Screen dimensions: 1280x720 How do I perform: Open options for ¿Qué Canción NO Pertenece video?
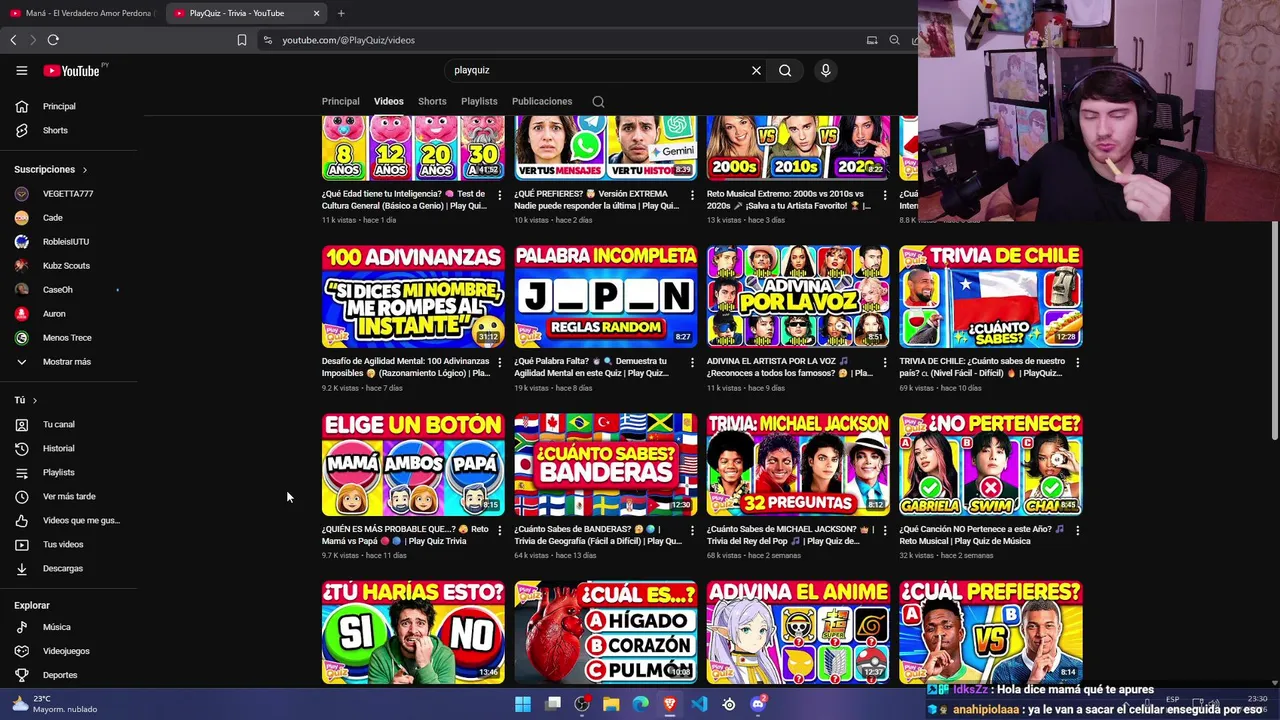[1077, 531]
